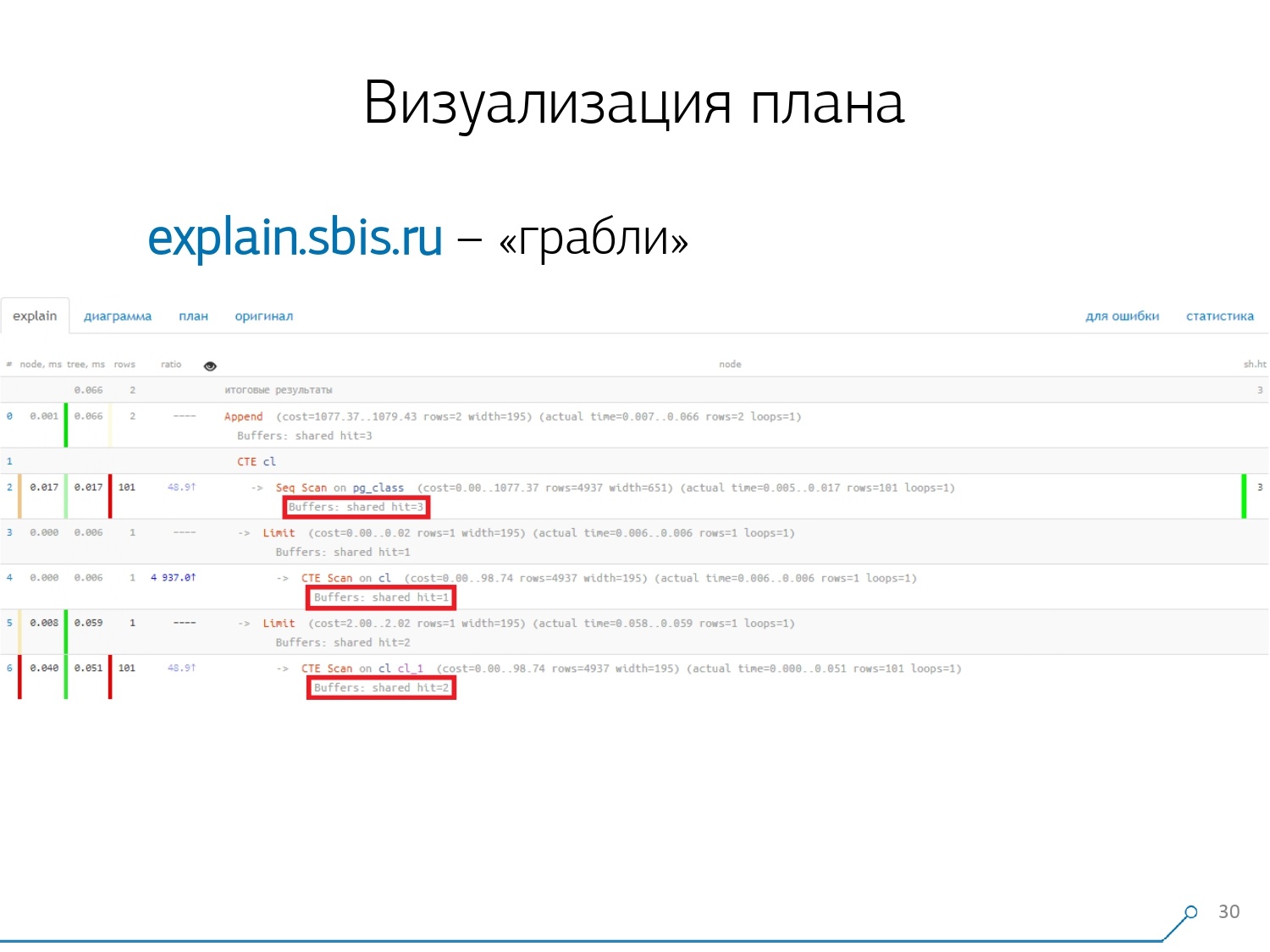Click "Buffers: shared hit=2" under row 5 Limit
This screenshot has height=952, width=1270.
click(x=343, y=643)
